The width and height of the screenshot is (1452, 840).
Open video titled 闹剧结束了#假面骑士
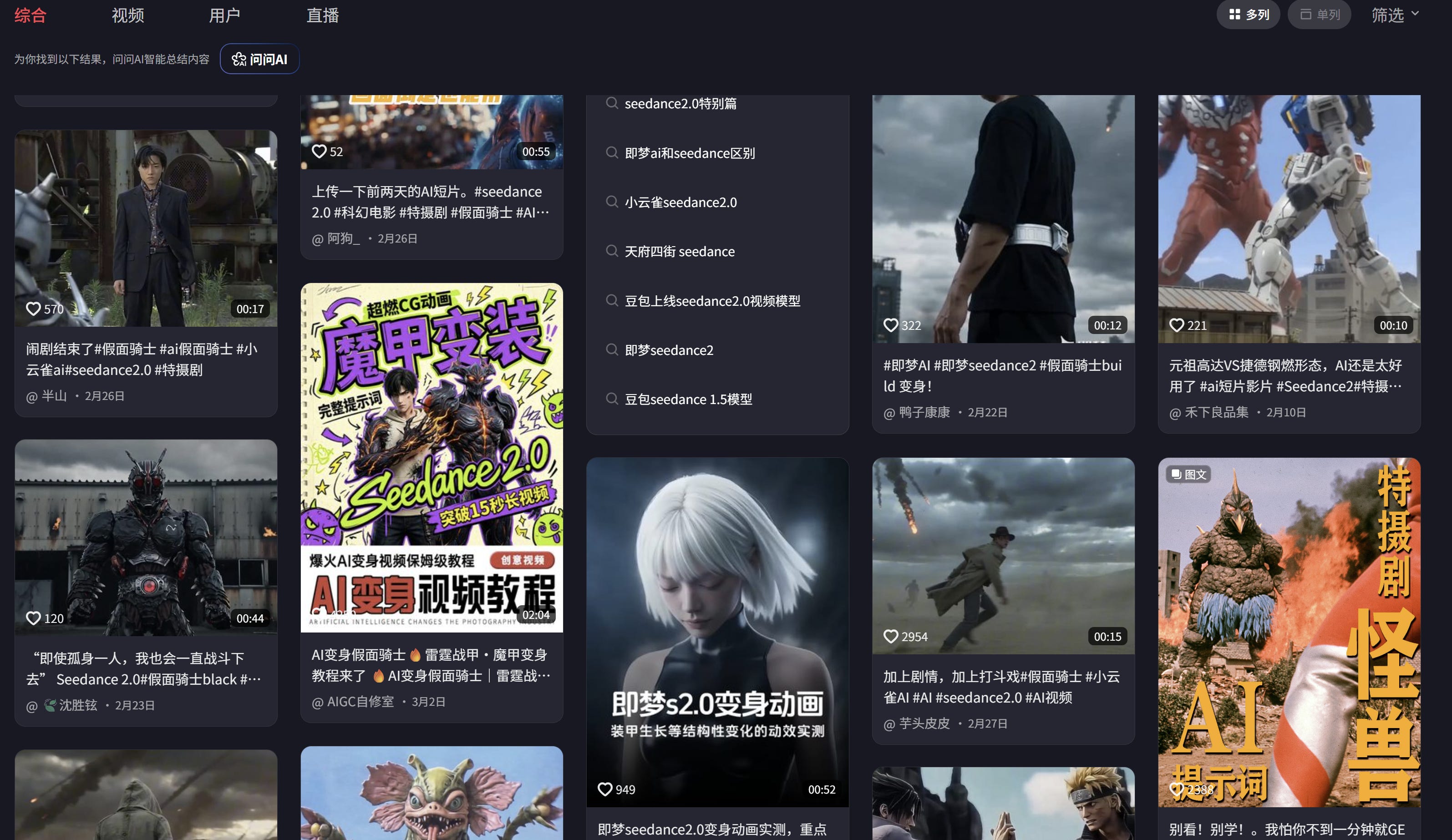[142, 359]
